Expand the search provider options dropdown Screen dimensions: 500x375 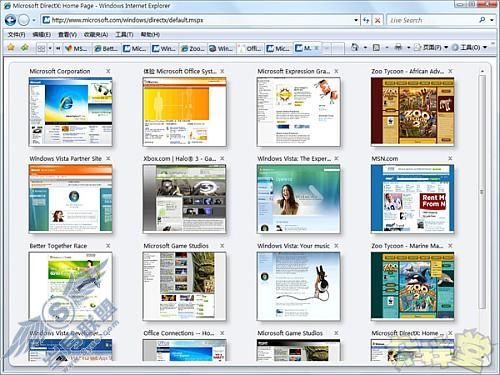coord(492,20)
